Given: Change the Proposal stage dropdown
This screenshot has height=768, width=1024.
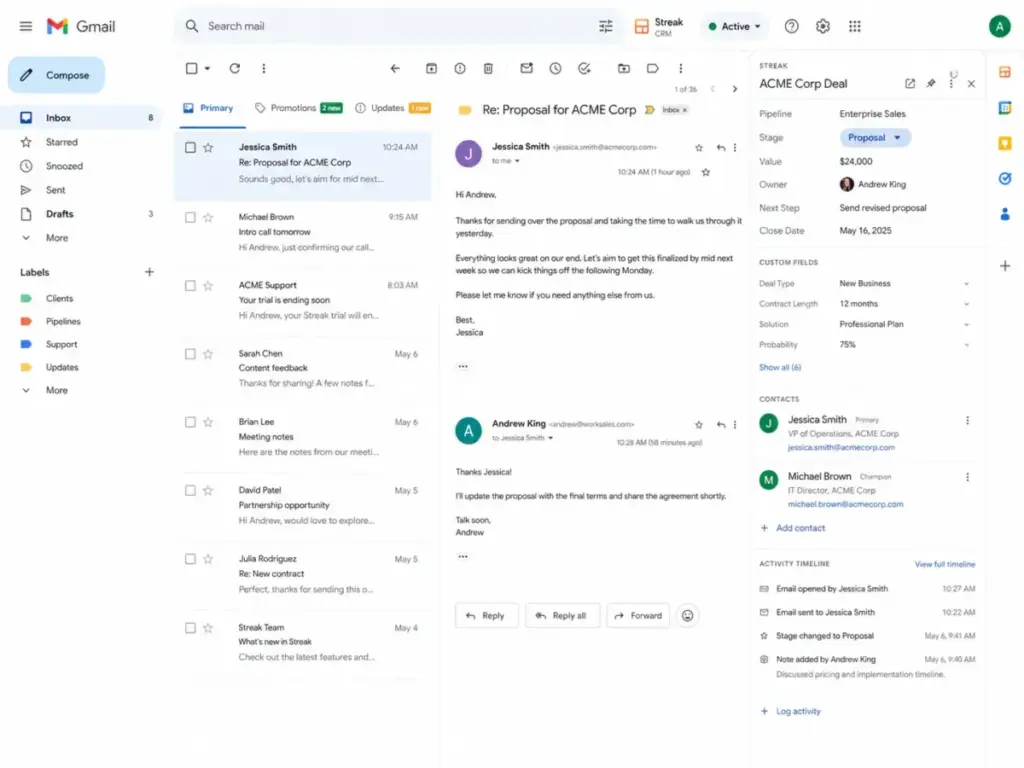Looking at the screenshot, I should tap(874, 137).
